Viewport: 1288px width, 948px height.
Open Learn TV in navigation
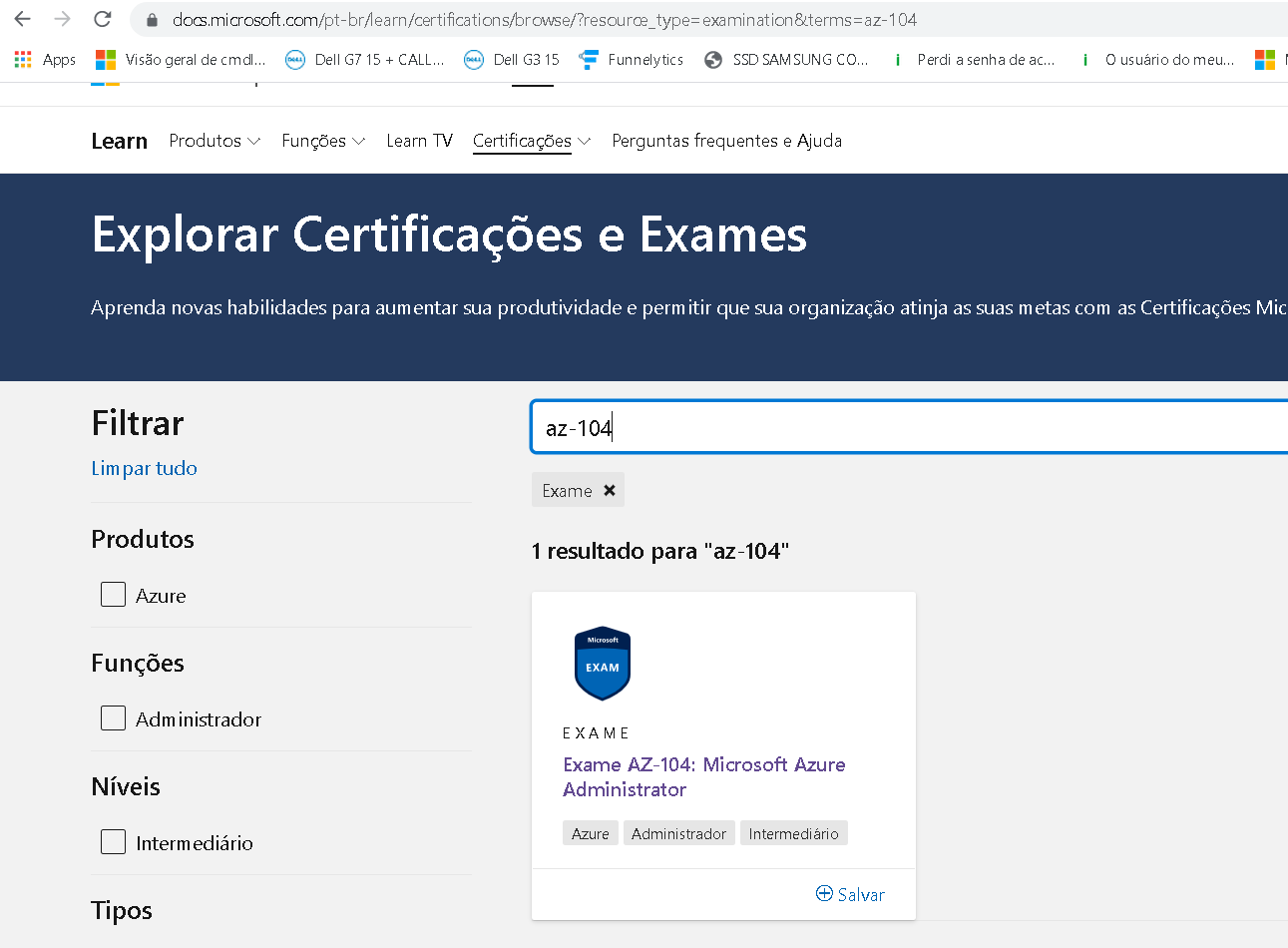pos(419,141)
